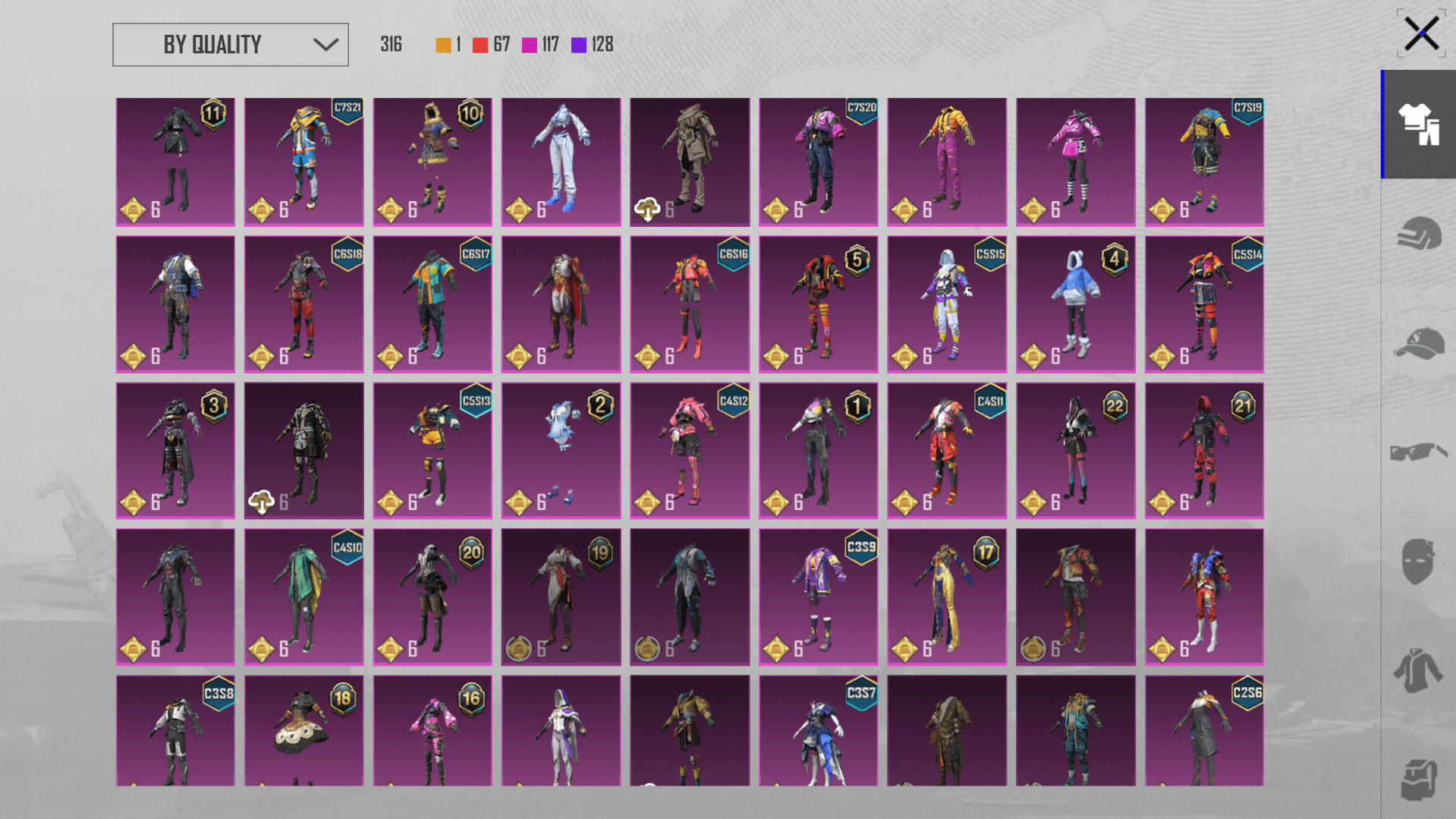Pick the blue hoodie outfit with badge 4
The height and width of the screenshot is (819, 1456).
tap(1075, 304)
